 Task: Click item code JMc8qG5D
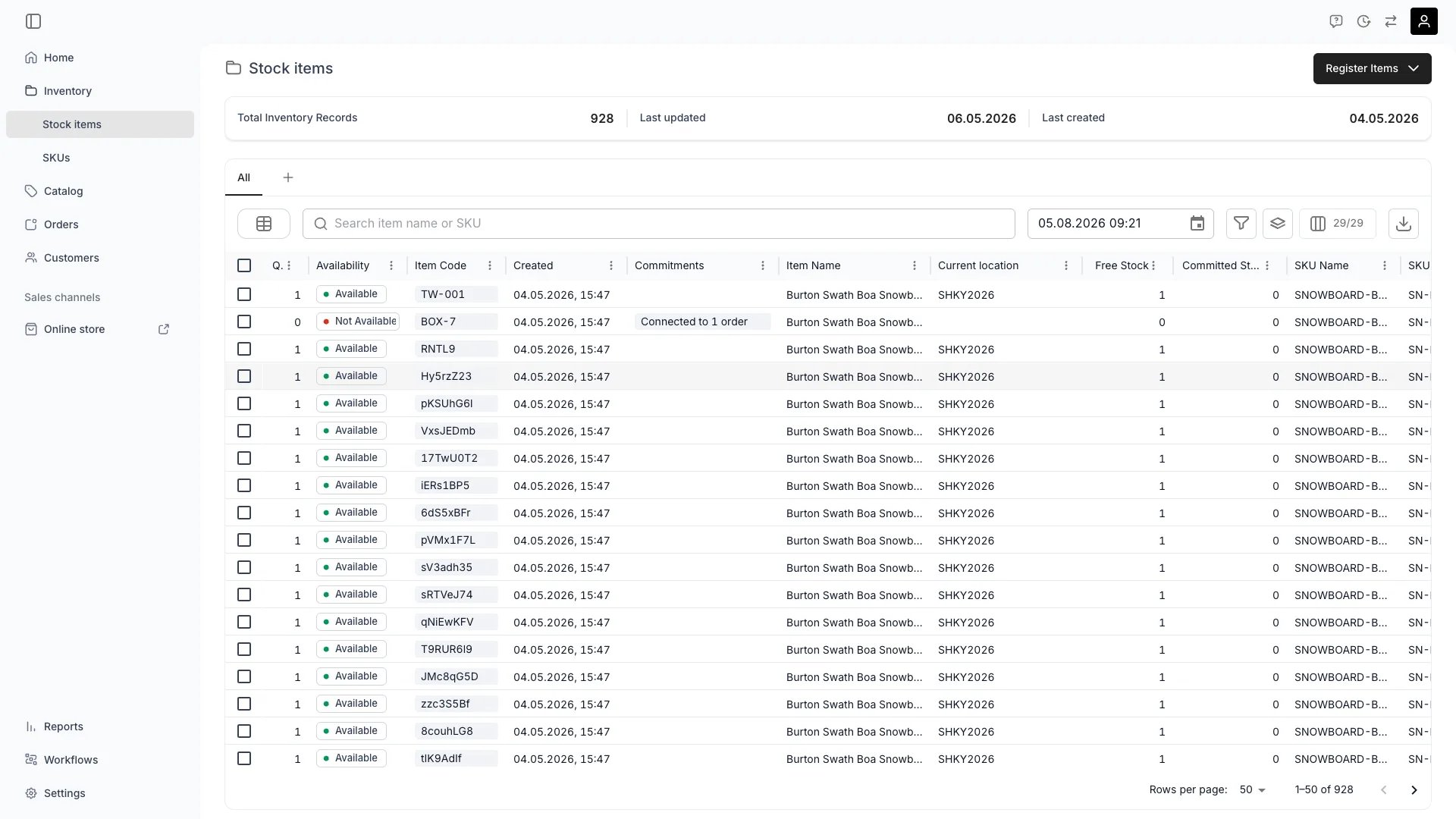pos(456,676)
